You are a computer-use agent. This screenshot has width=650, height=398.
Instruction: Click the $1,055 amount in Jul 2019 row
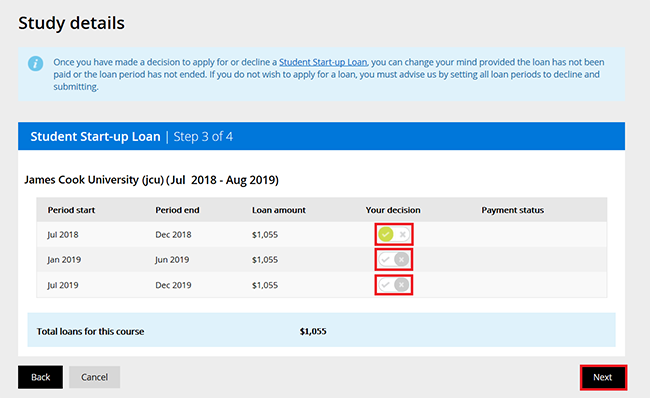265,285
